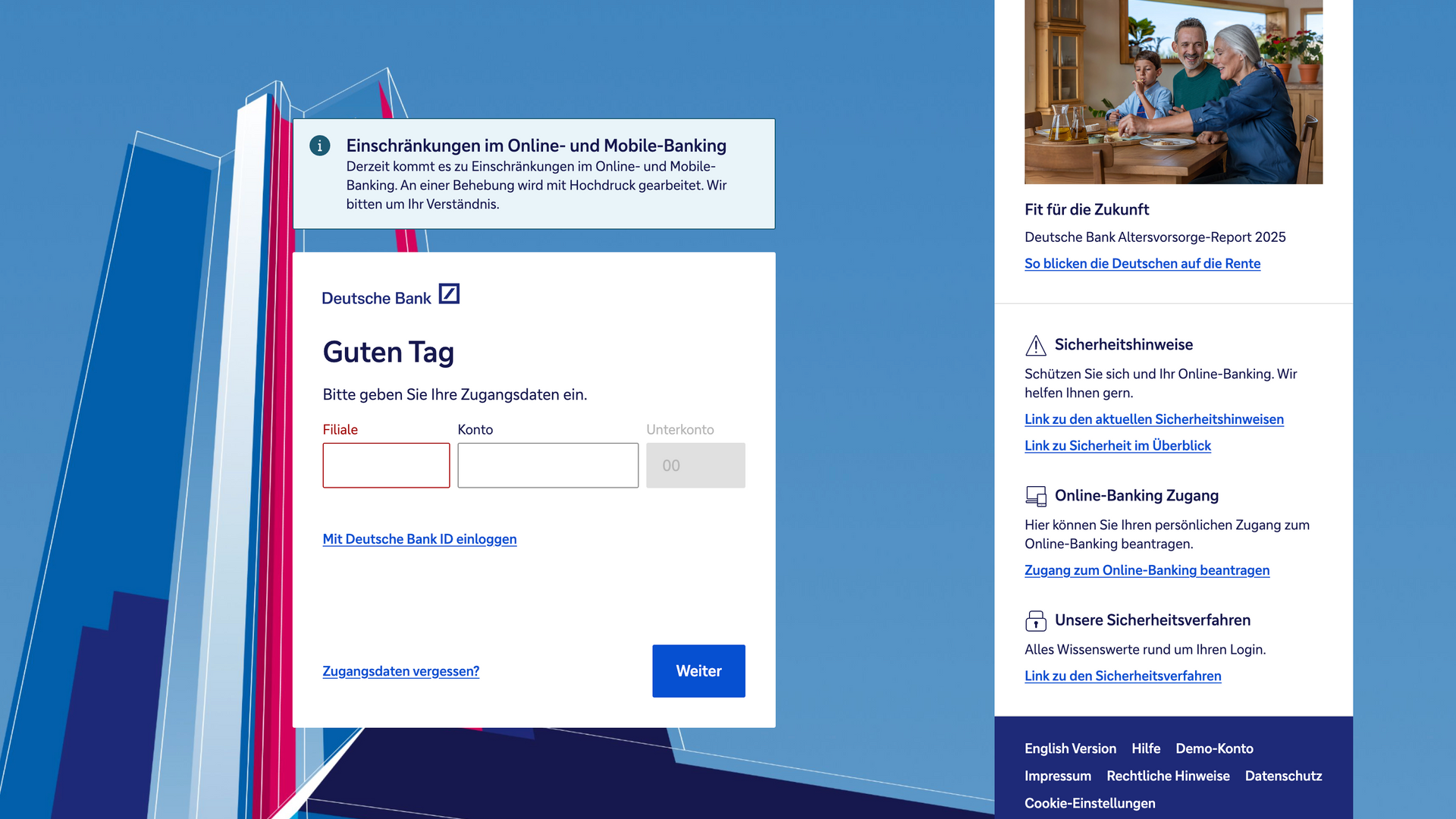Open 'Mit Deutsche Bank ID einloggen'

[419, 539]
